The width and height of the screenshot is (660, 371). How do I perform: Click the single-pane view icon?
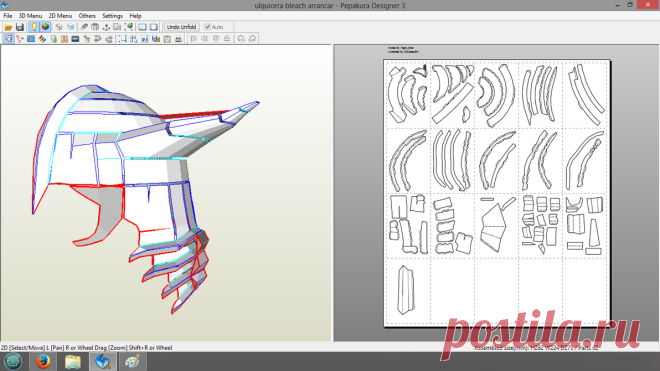tap(154, 27)
